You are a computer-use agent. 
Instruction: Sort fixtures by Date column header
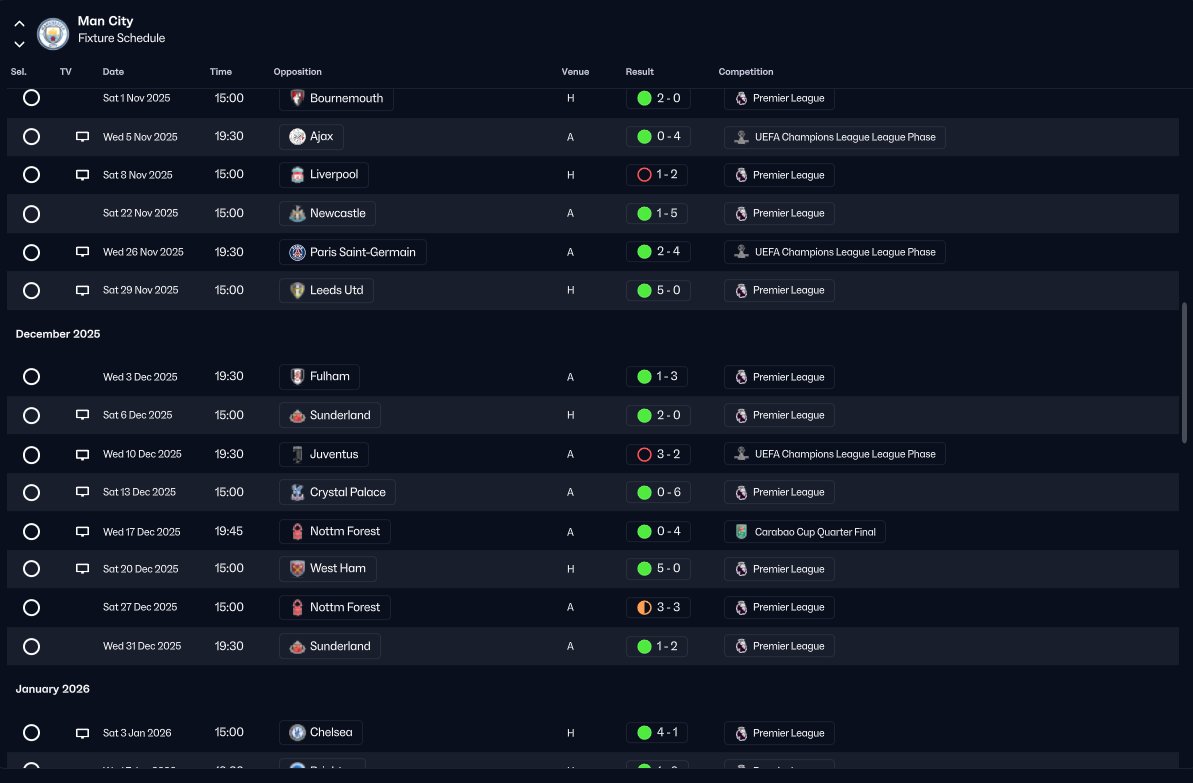pos(113,72)
